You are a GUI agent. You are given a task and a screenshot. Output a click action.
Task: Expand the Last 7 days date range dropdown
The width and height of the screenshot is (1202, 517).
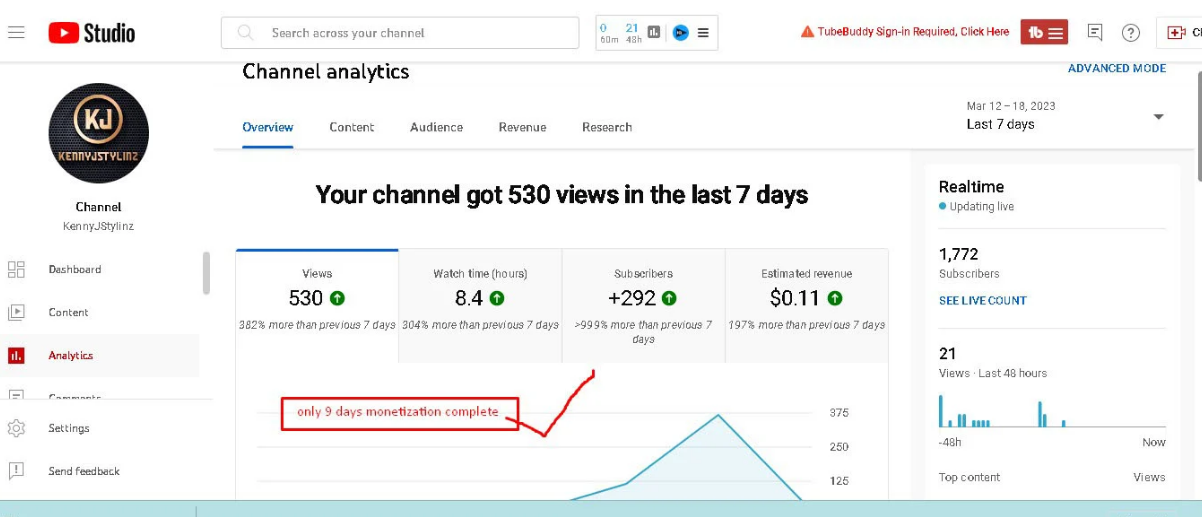[x=1158, y=117]
